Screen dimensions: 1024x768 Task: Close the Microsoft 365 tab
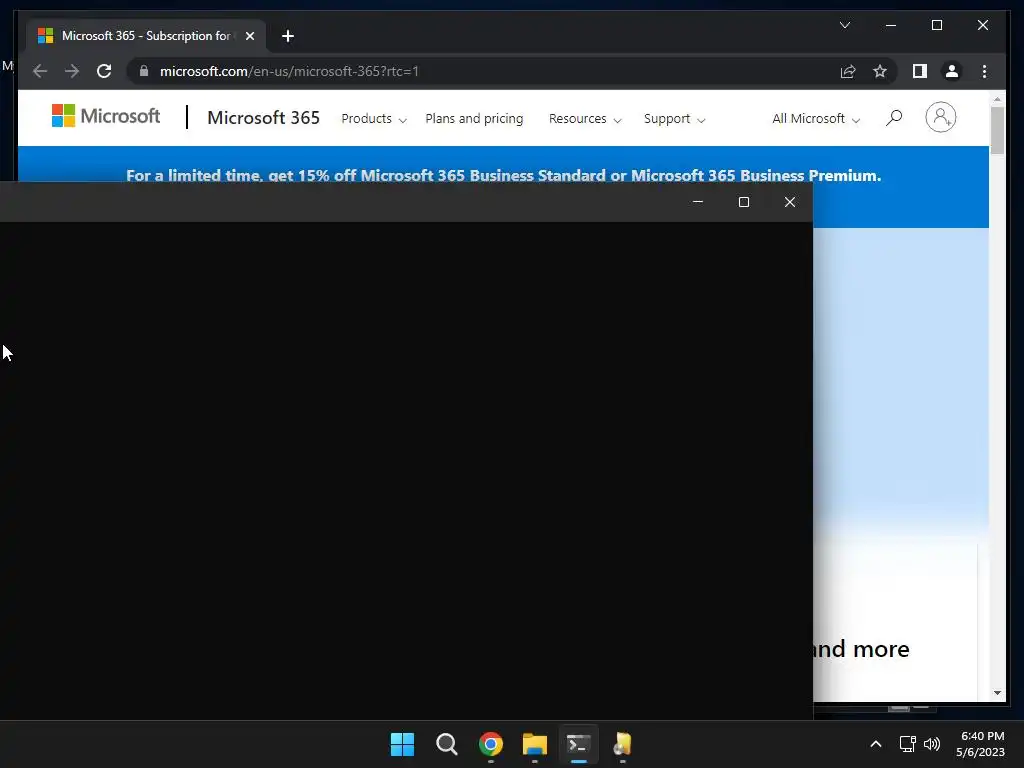click(x=249, y=36)
